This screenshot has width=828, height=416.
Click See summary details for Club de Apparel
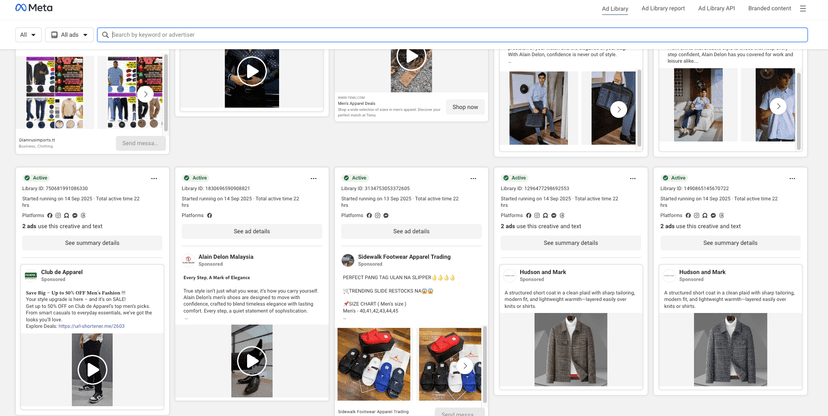pyautogui.click(x=92, y=243)
